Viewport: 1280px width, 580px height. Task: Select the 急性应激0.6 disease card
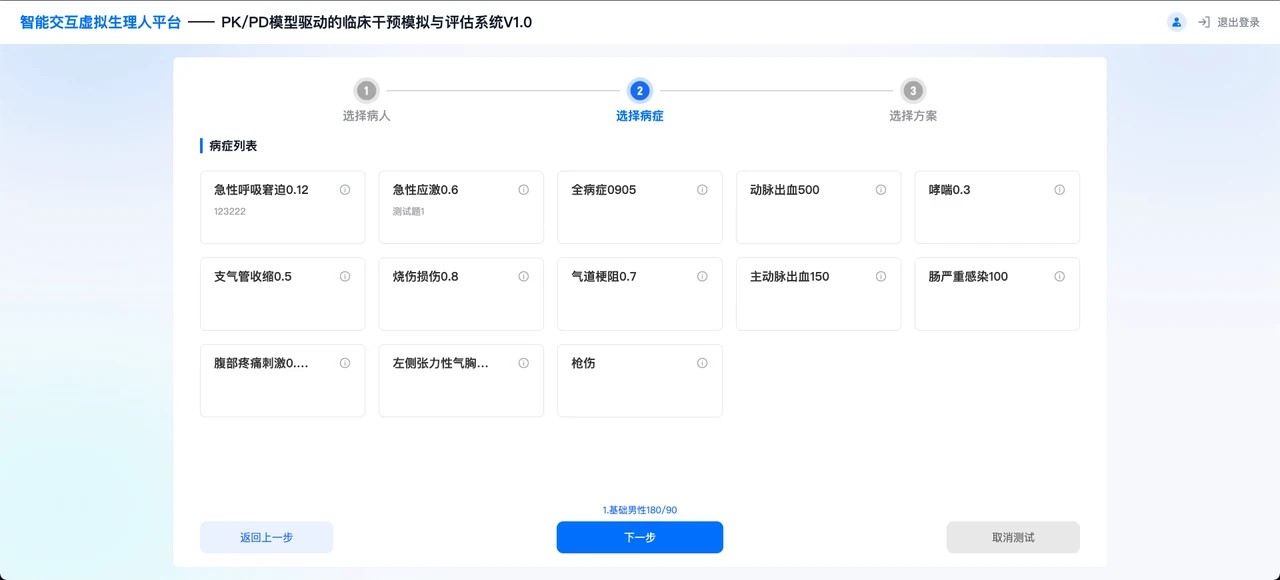(x=461, y=207)
